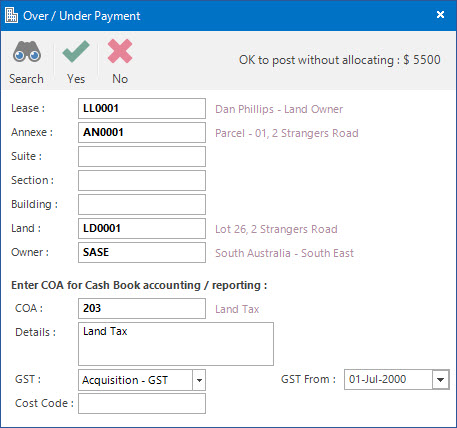Viewport: 457px width, 428px height.
Task: Click the empty Cost Code field
Action: point(142,403)
